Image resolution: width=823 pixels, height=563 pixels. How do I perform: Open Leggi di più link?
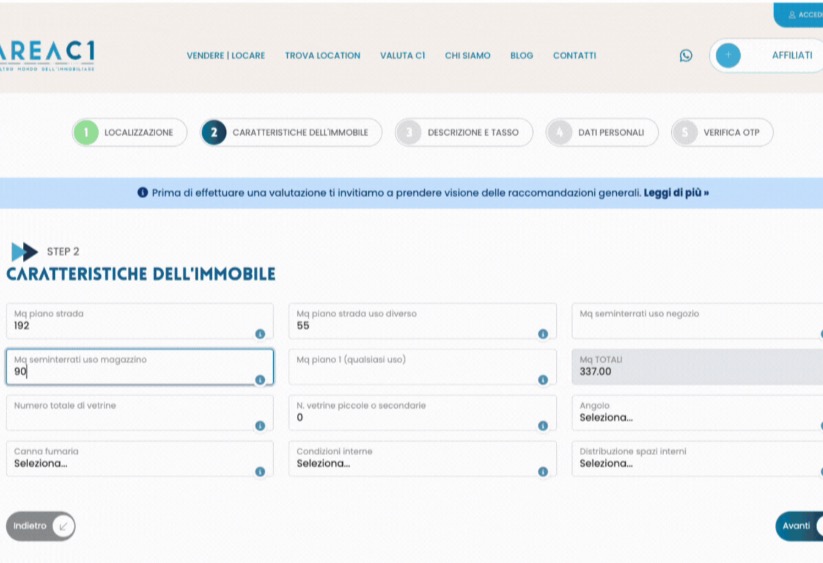click(676, 193)
